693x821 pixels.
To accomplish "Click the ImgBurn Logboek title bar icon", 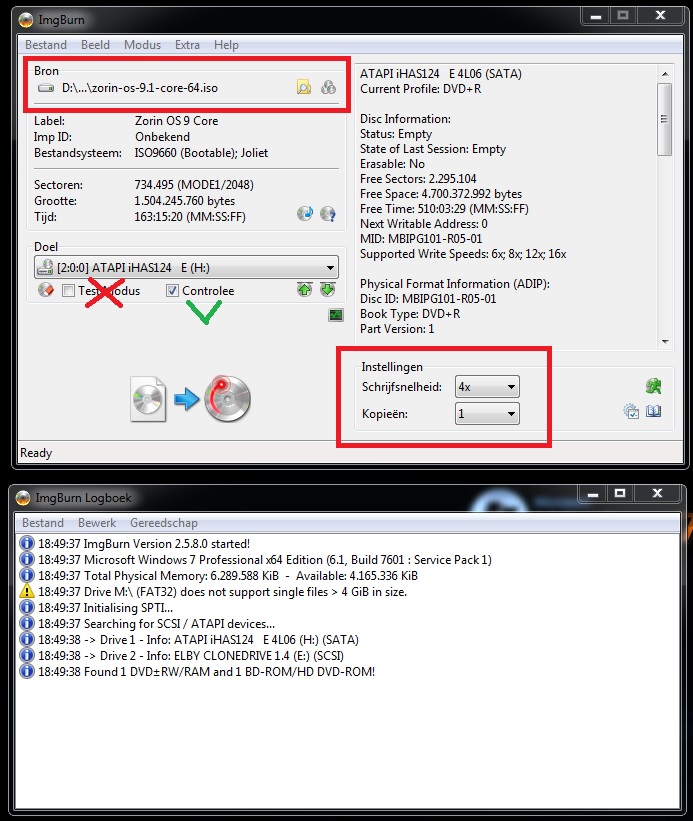I will point(23,497).
